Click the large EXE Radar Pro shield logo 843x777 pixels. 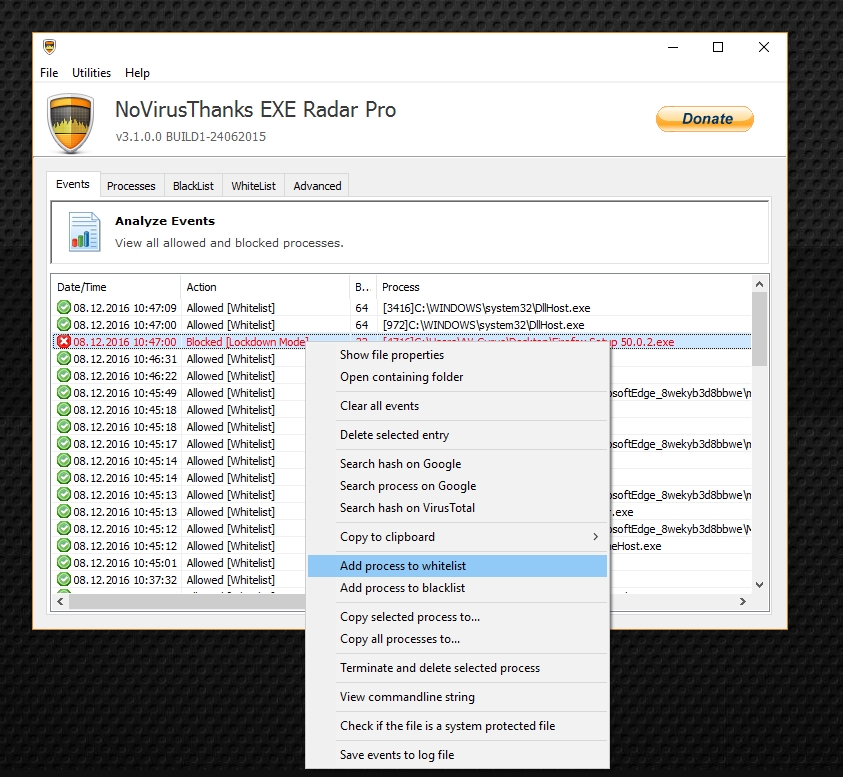click(70, 123)
